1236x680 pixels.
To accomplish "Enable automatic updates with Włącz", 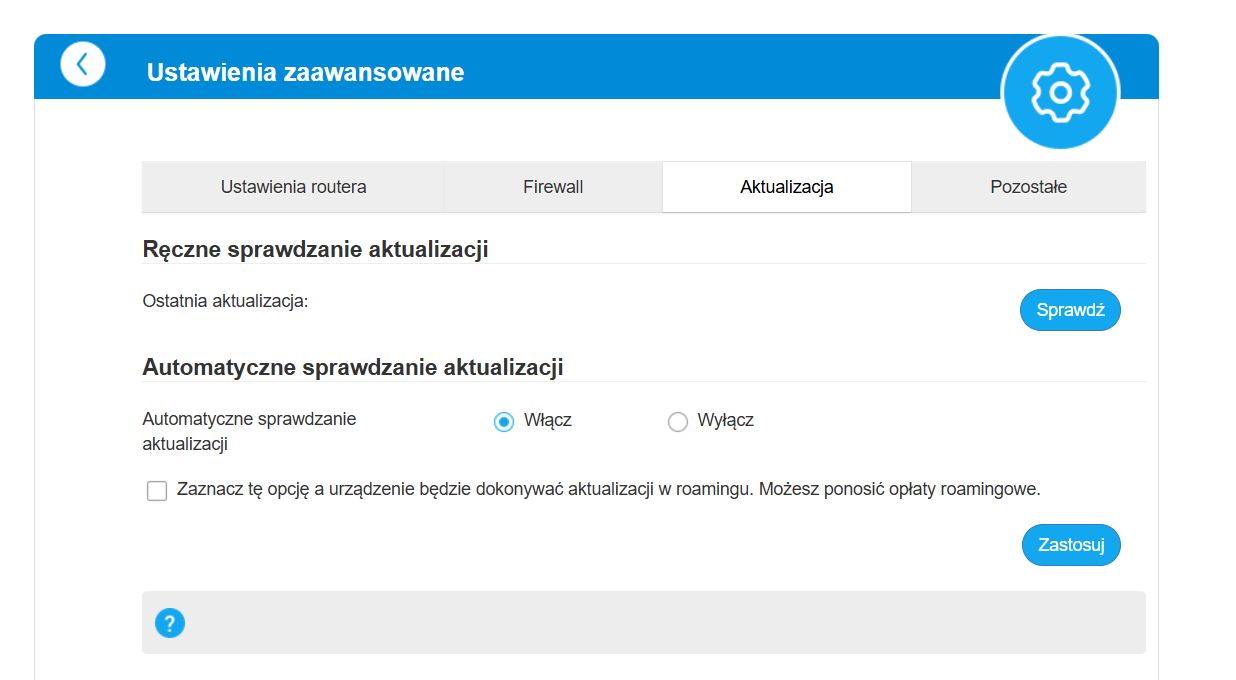I will pyautogui.click(x=505, y=421).
